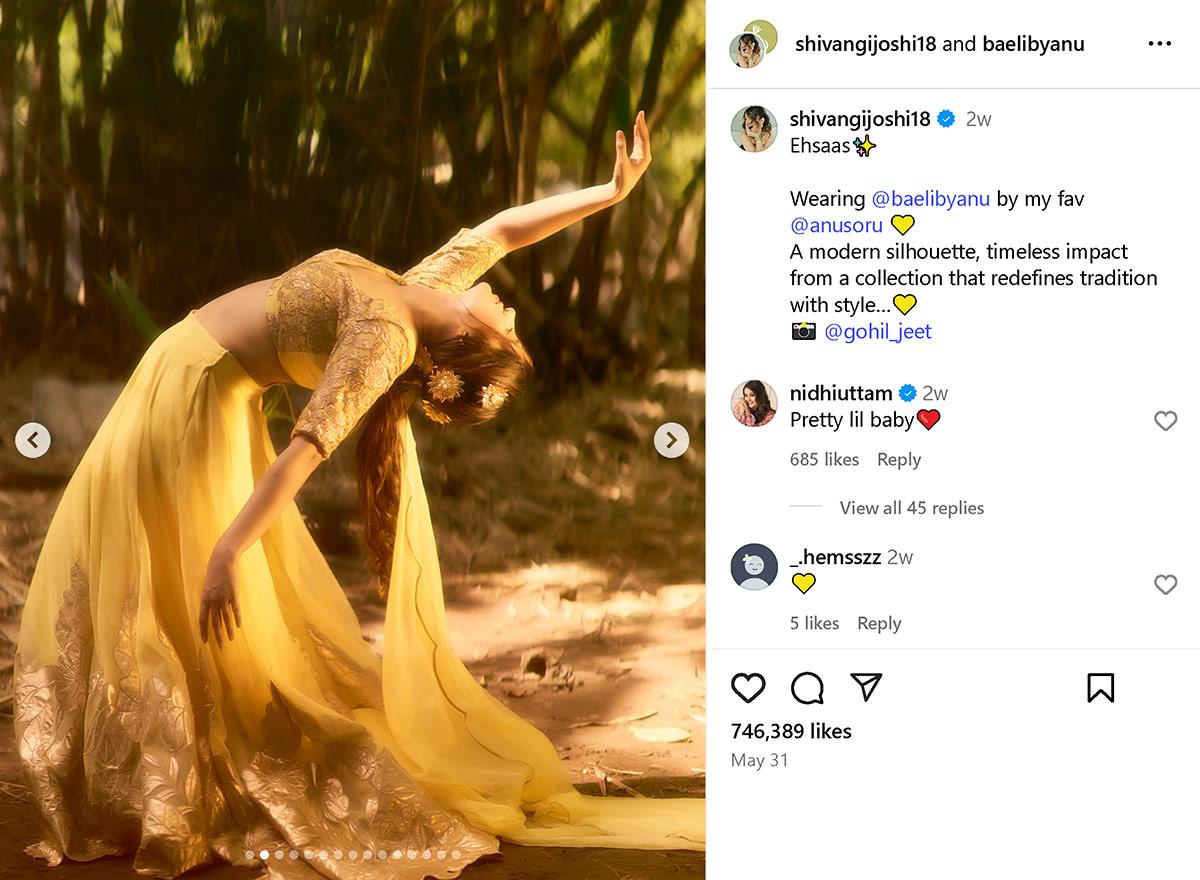The image size is (1200, 880).
Task: Go to the previous carousel photo
Action: click(x=33, y=440)
